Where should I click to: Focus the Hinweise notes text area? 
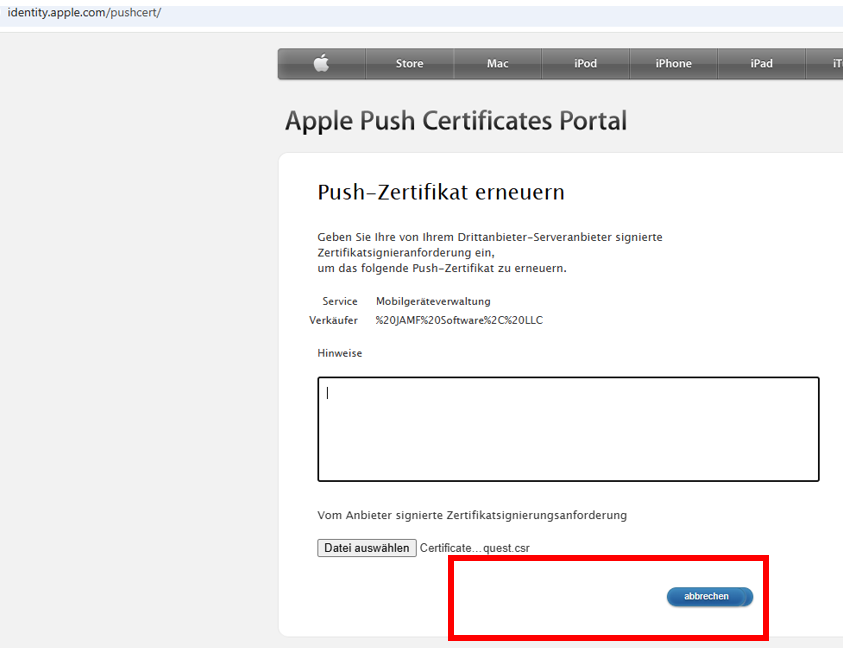(568, 429)
